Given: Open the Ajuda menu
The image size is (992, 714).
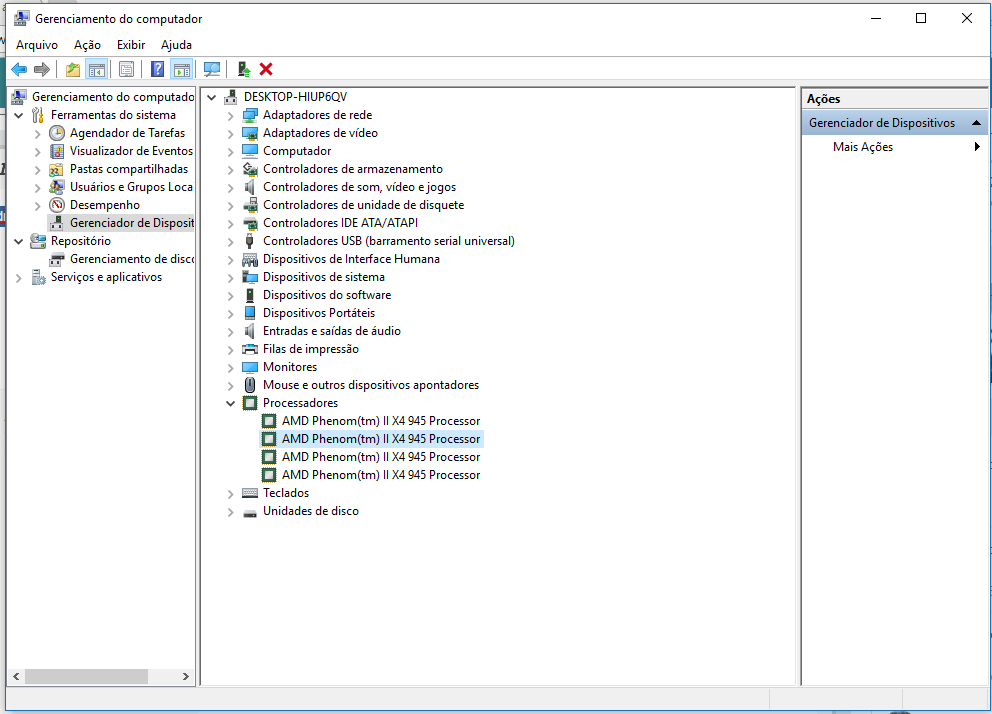Looking at the screenshot, I should [x=177, y=45].
